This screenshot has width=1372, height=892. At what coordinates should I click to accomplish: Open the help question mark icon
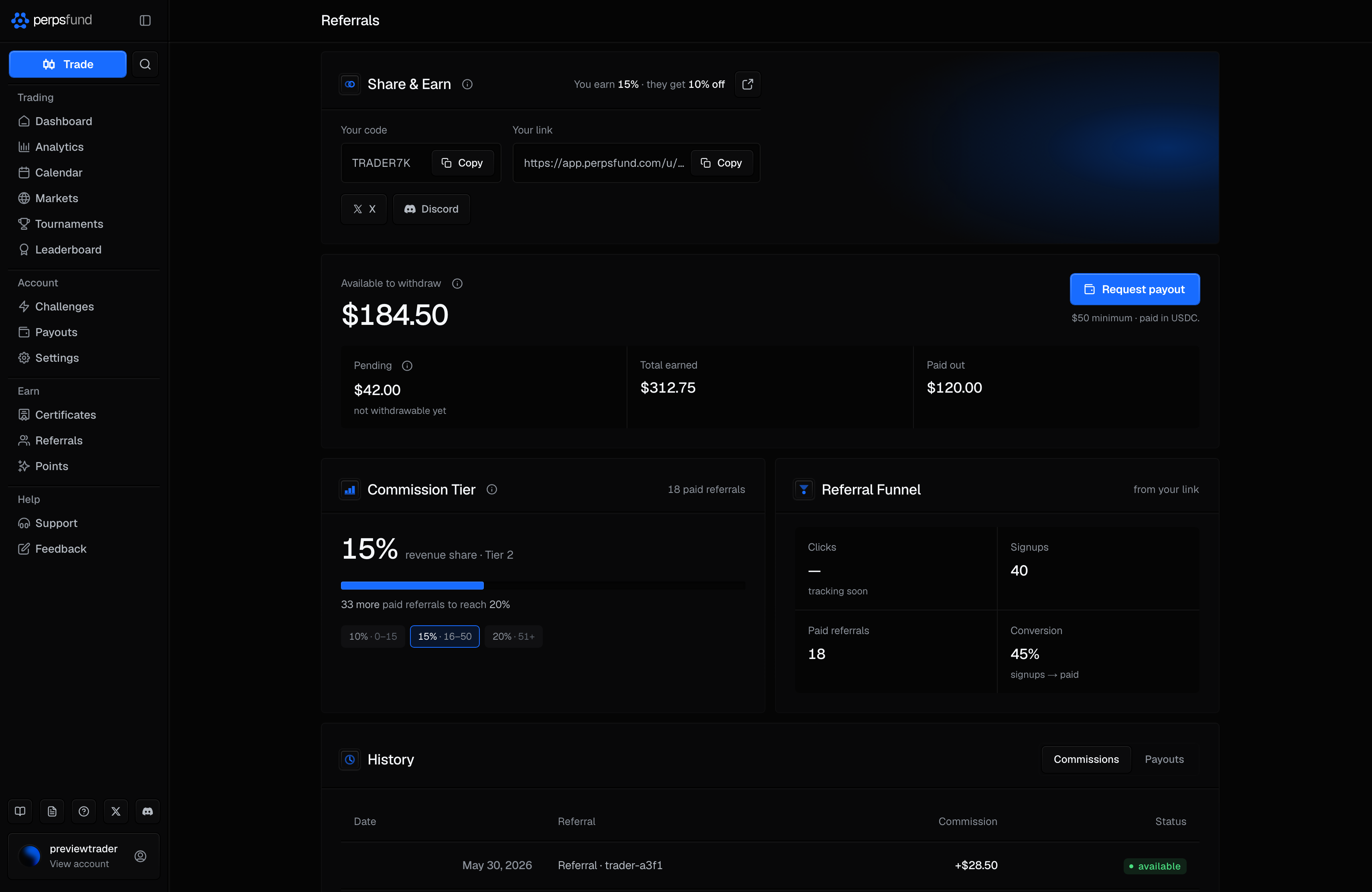pos(83,811)
